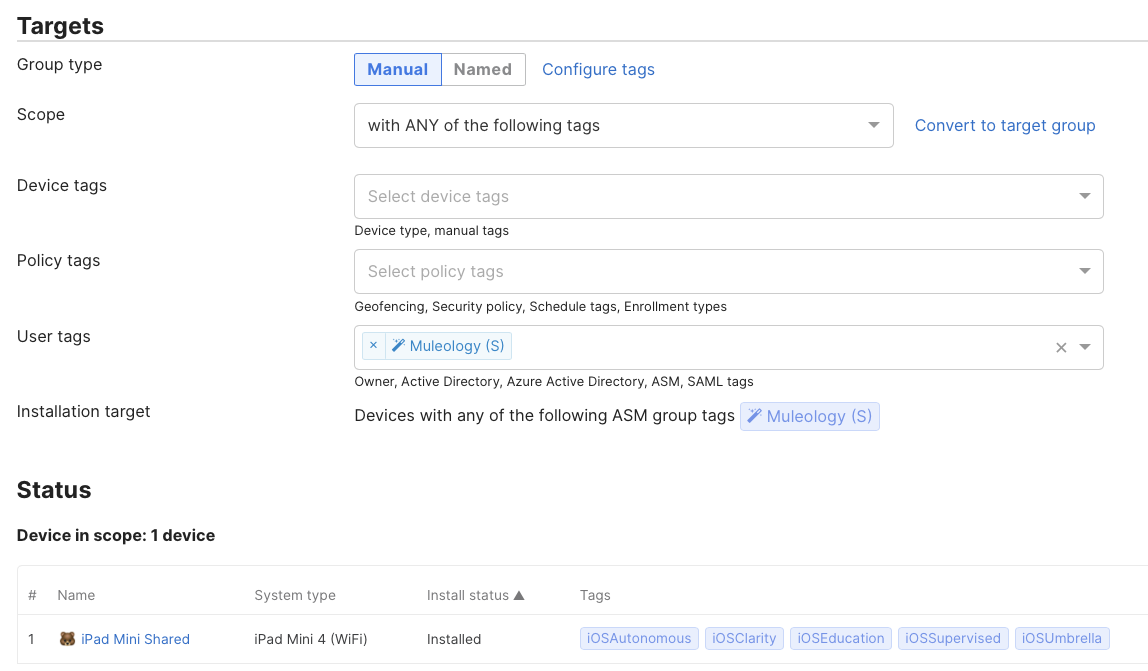Click the caret icon in Device tags field
Viewport: 1148px width, 671px height.
click(1084, 196)
